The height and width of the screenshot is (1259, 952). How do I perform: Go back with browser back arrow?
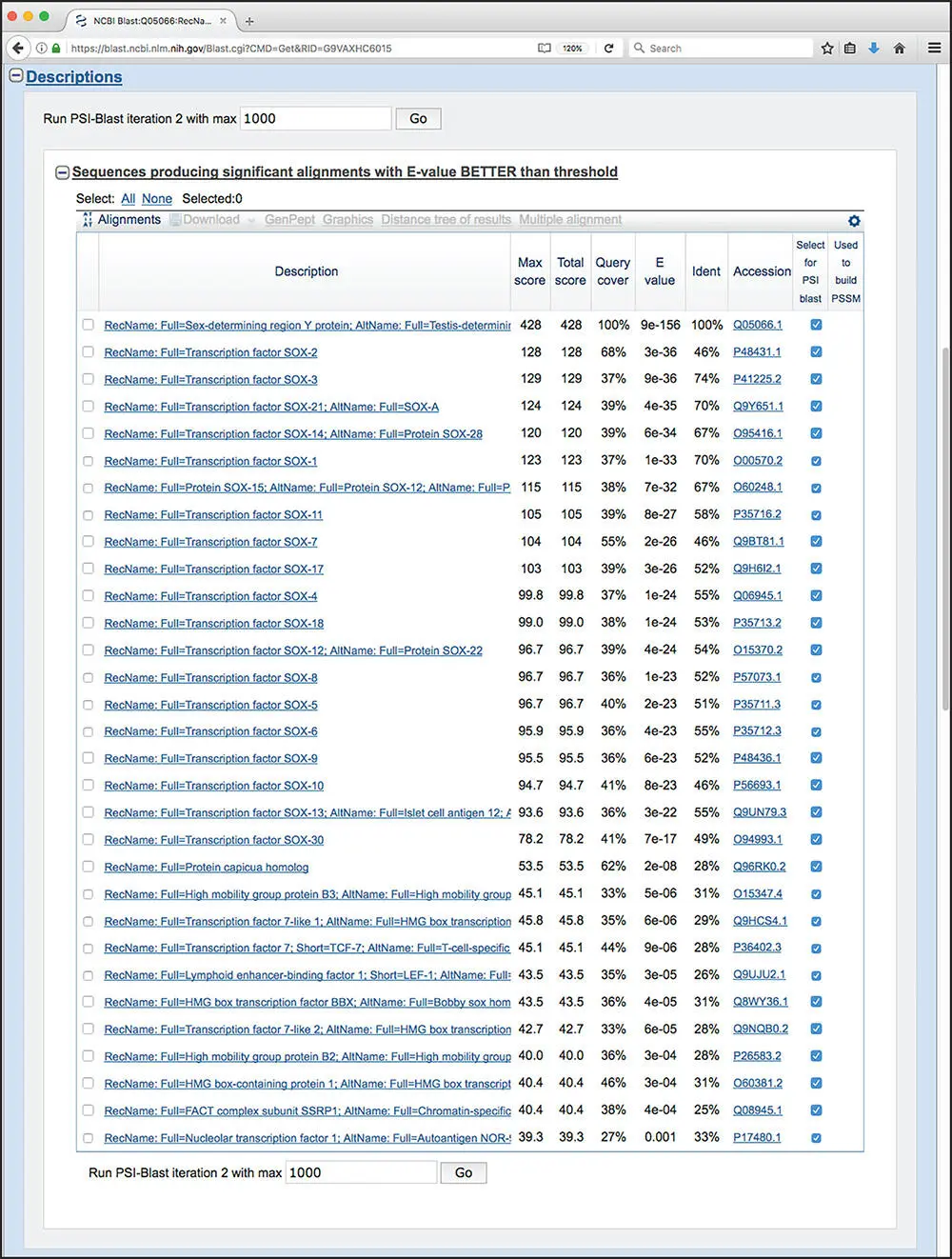click(x=17, y=48)
